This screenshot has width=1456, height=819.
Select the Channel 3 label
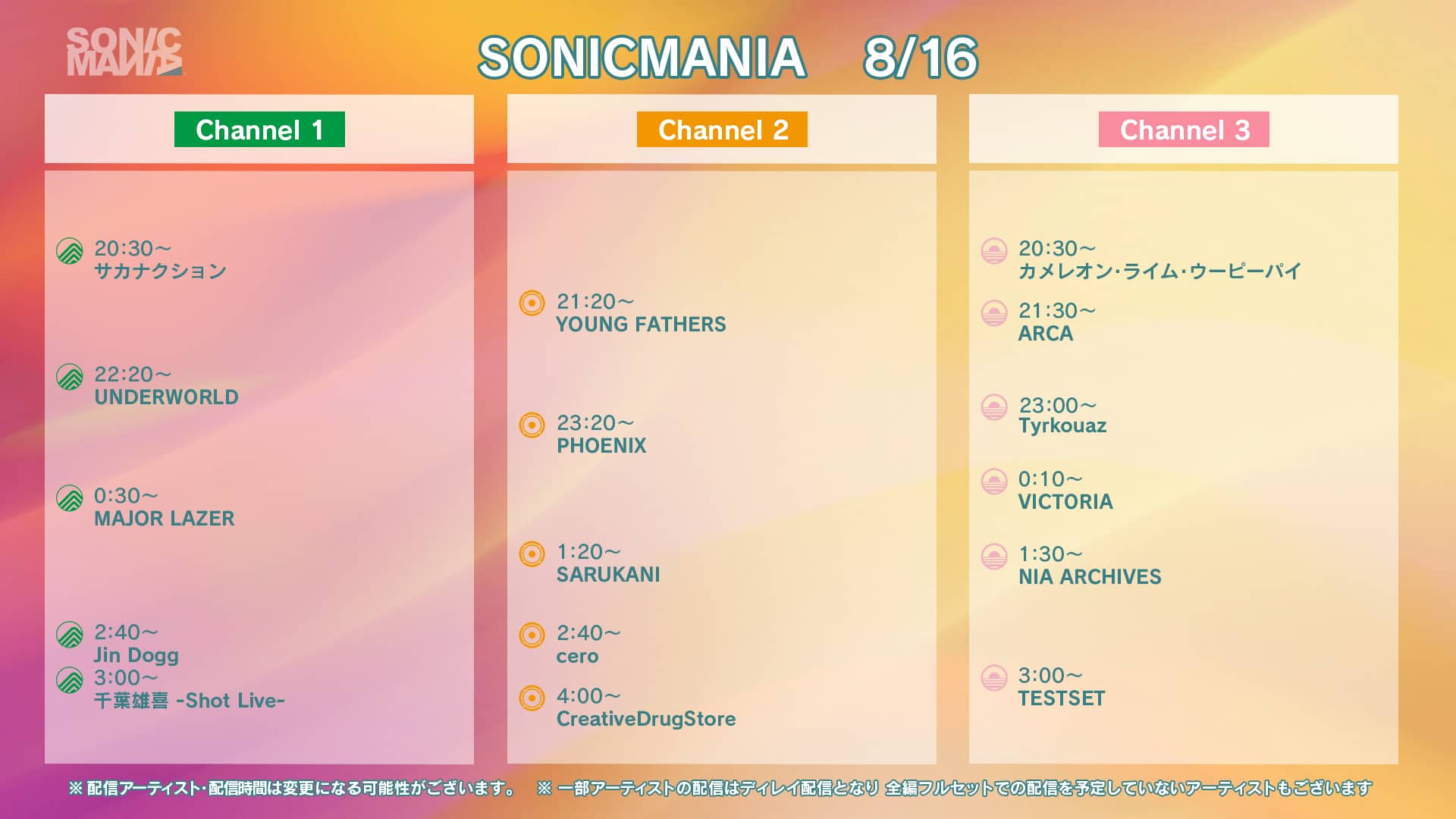point(1184,130)
